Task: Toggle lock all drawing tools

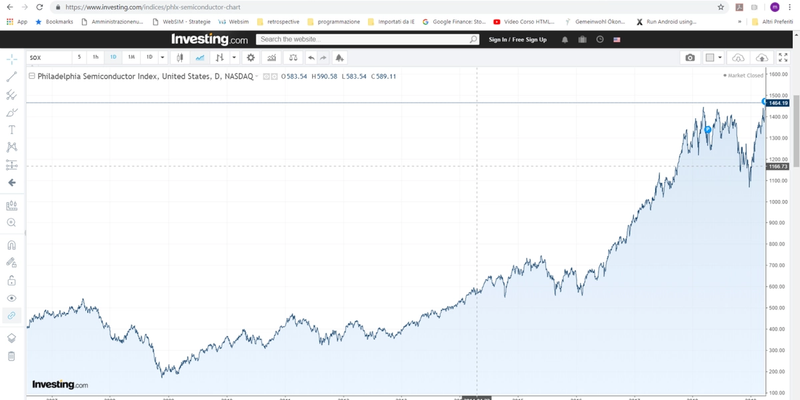Action: 12,281
